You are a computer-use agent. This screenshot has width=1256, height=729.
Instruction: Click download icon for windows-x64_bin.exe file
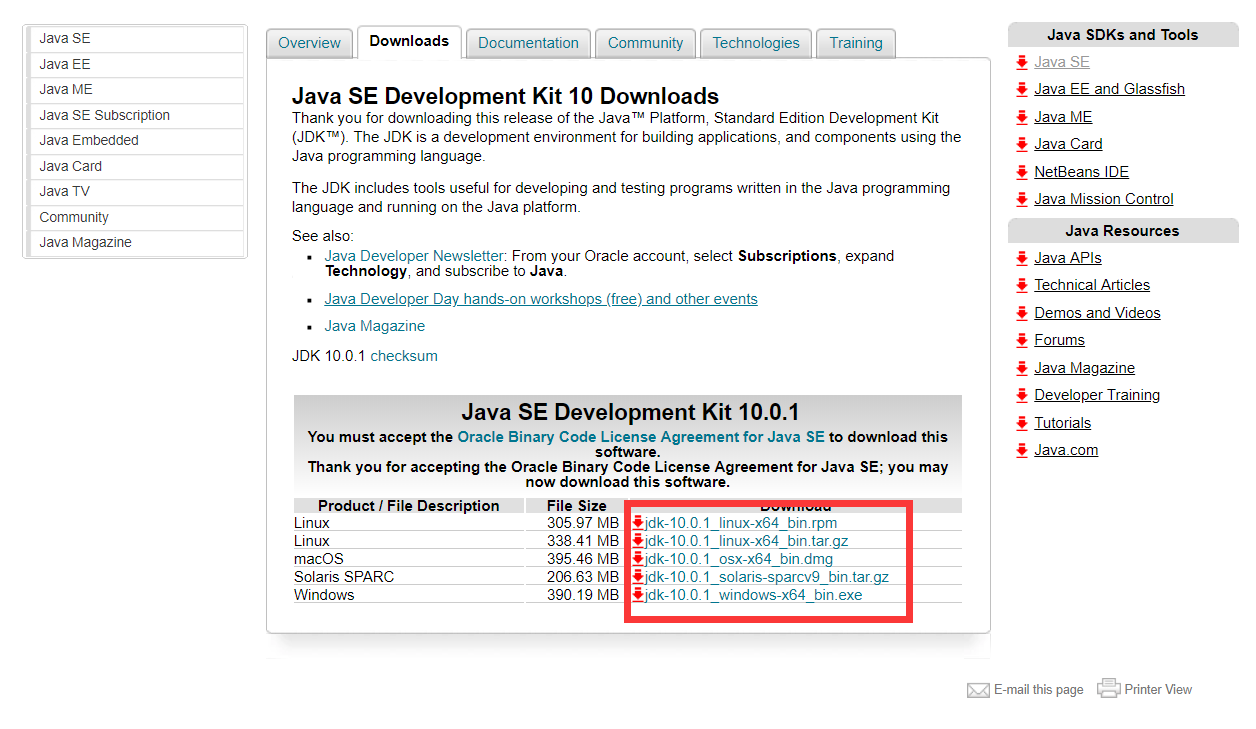coord(638,594)
